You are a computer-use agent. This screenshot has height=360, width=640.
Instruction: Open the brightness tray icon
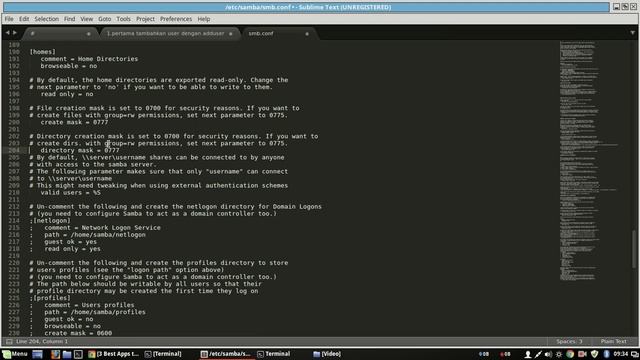pyautogui.click(x=559, y=354)
